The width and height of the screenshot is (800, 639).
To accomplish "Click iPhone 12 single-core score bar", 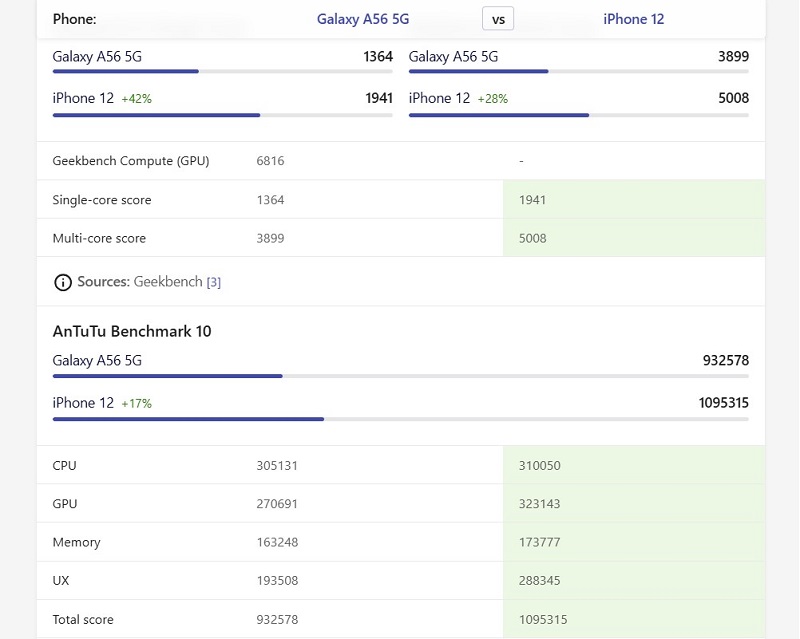I will click(222, 115).
